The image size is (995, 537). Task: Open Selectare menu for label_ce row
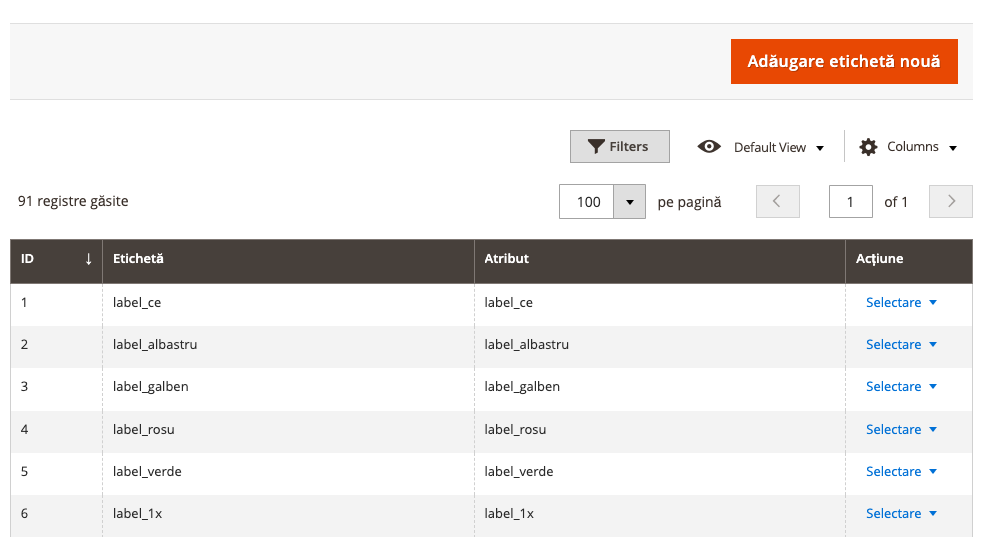coord(901,303)
